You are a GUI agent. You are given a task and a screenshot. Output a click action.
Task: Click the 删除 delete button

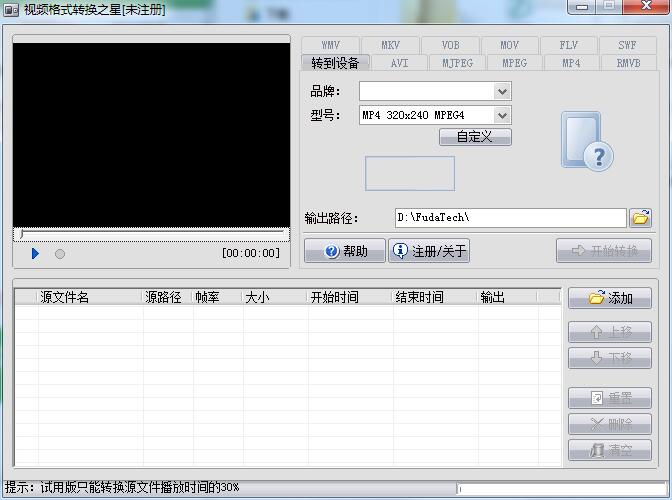pos(610,424)
